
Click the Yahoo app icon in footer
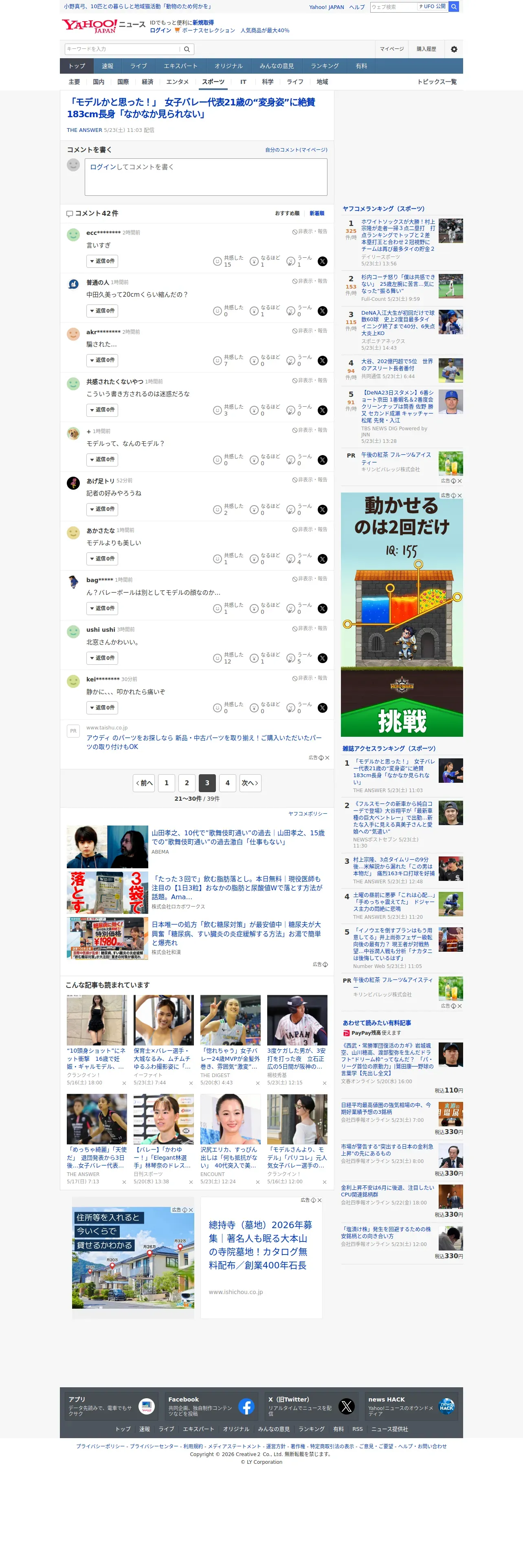click(147, 1406)
